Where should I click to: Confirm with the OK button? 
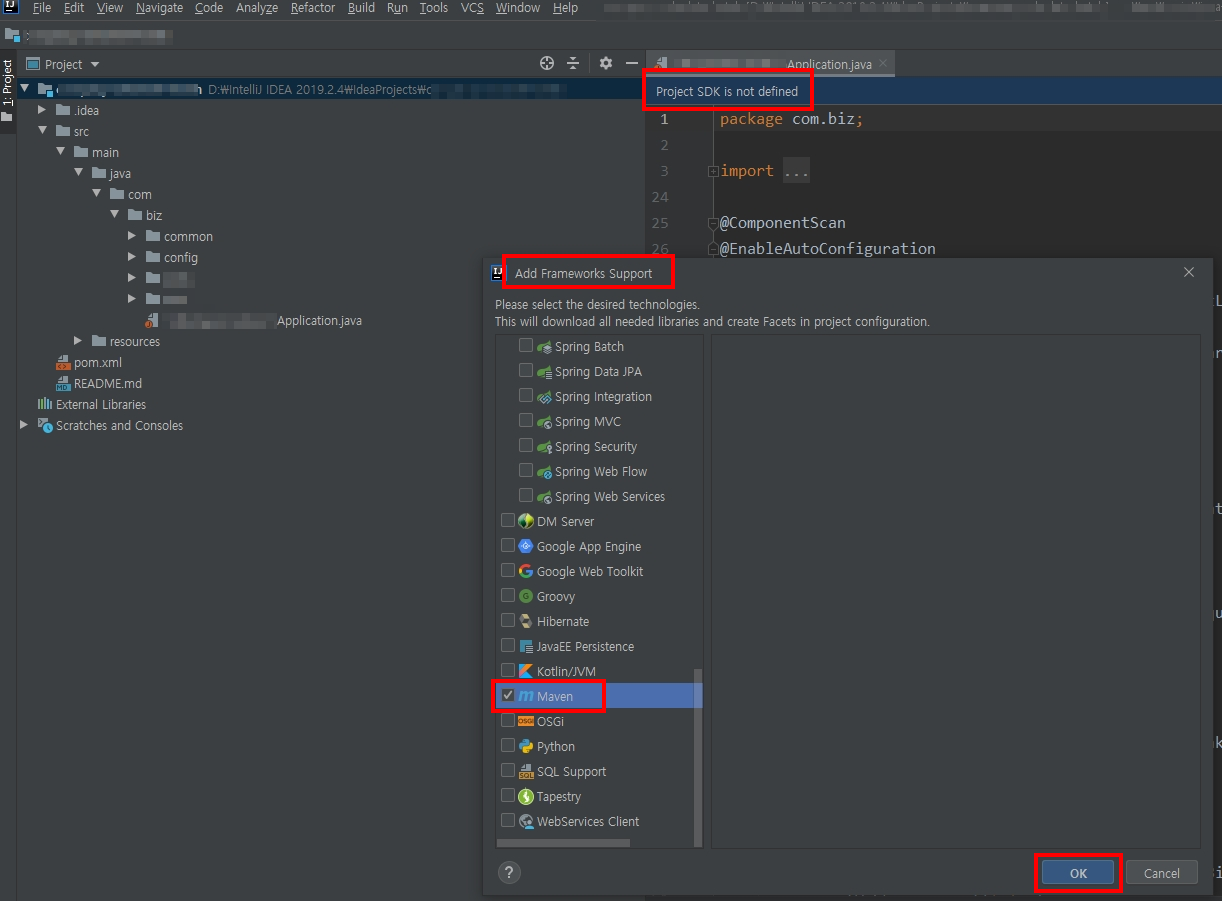point(1078,873)
